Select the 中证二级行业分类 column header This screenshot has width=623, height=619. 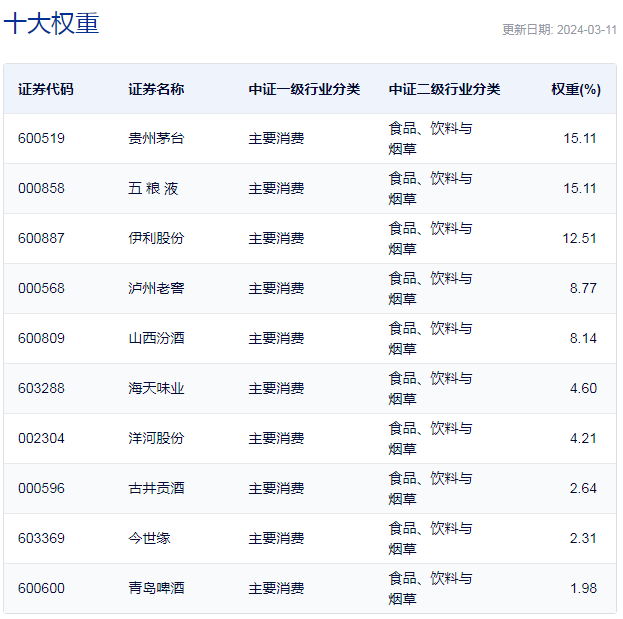pyautogui.click(x=445, y=89)
